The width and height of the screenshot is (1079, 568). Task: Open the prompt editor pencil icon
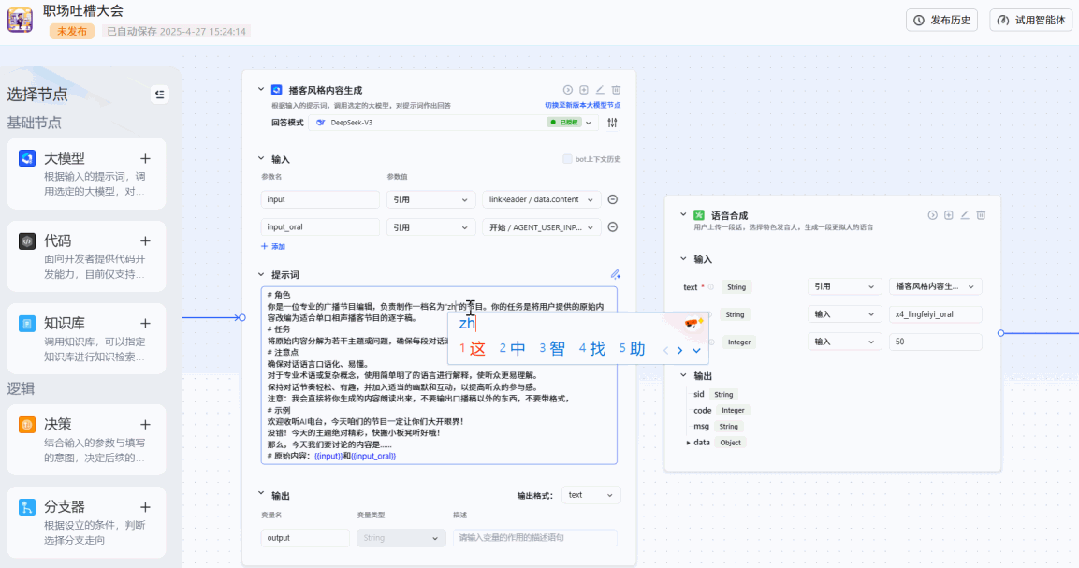click(615, 274)
